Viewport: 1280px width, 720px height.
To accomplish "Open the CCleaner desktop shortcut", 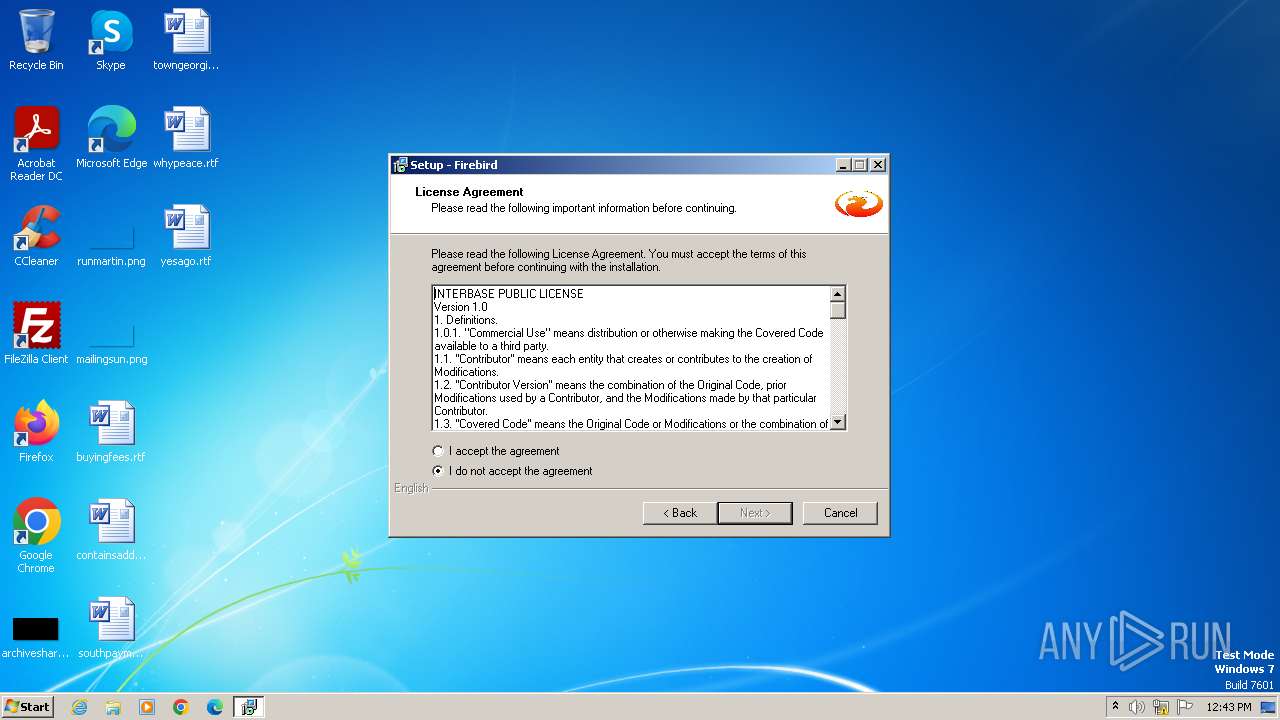I will 36,236.
